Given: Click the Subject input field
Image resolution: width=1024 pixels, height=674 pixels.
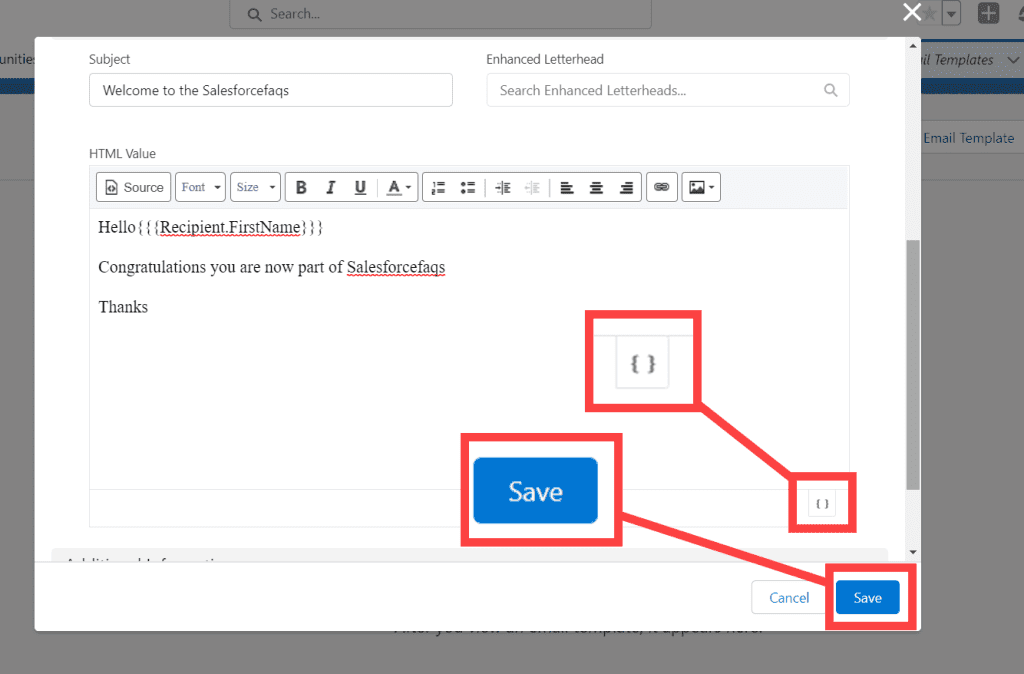Looking at the screenshot, I should [271, 90].
